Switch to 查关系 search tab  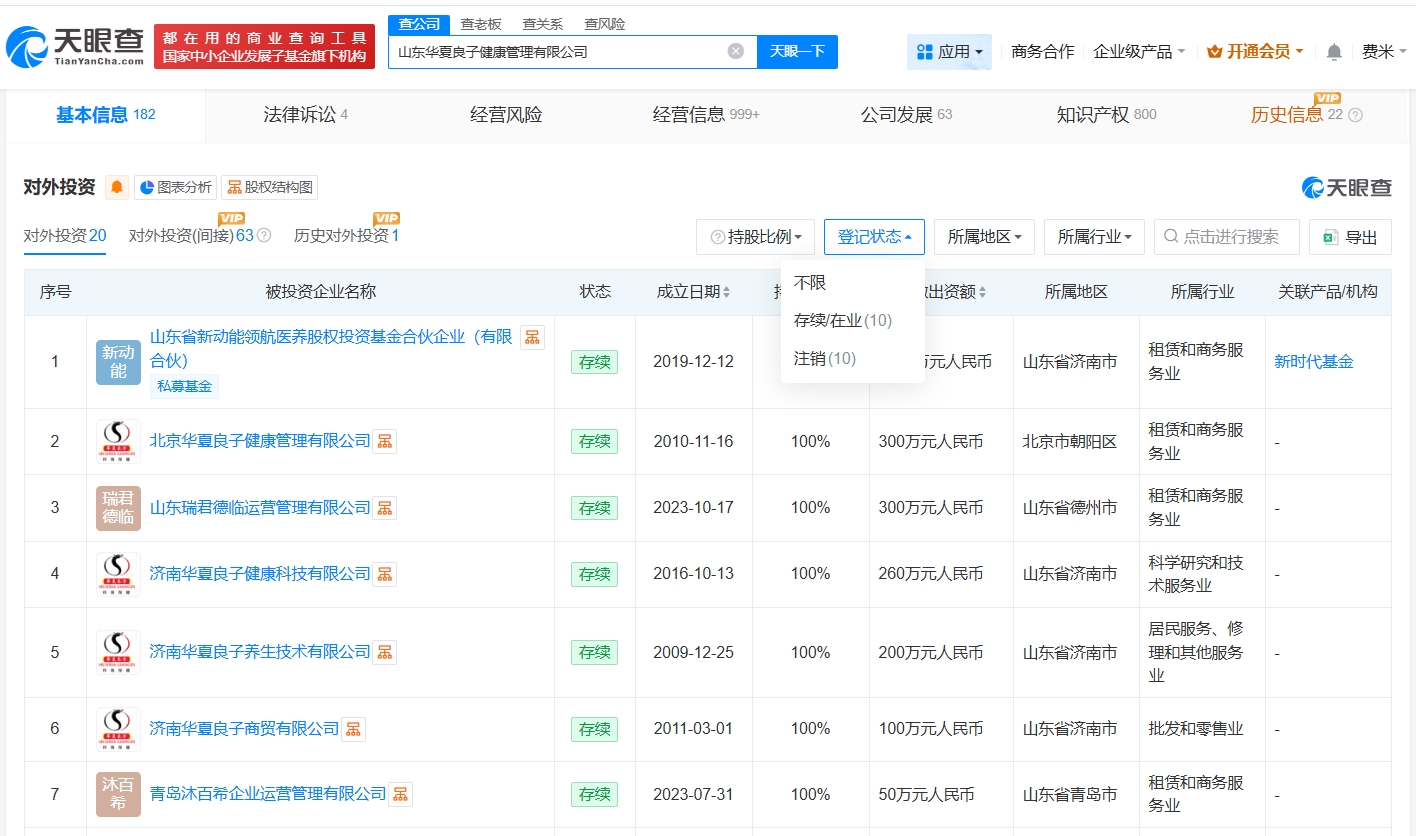pos(542,24)
